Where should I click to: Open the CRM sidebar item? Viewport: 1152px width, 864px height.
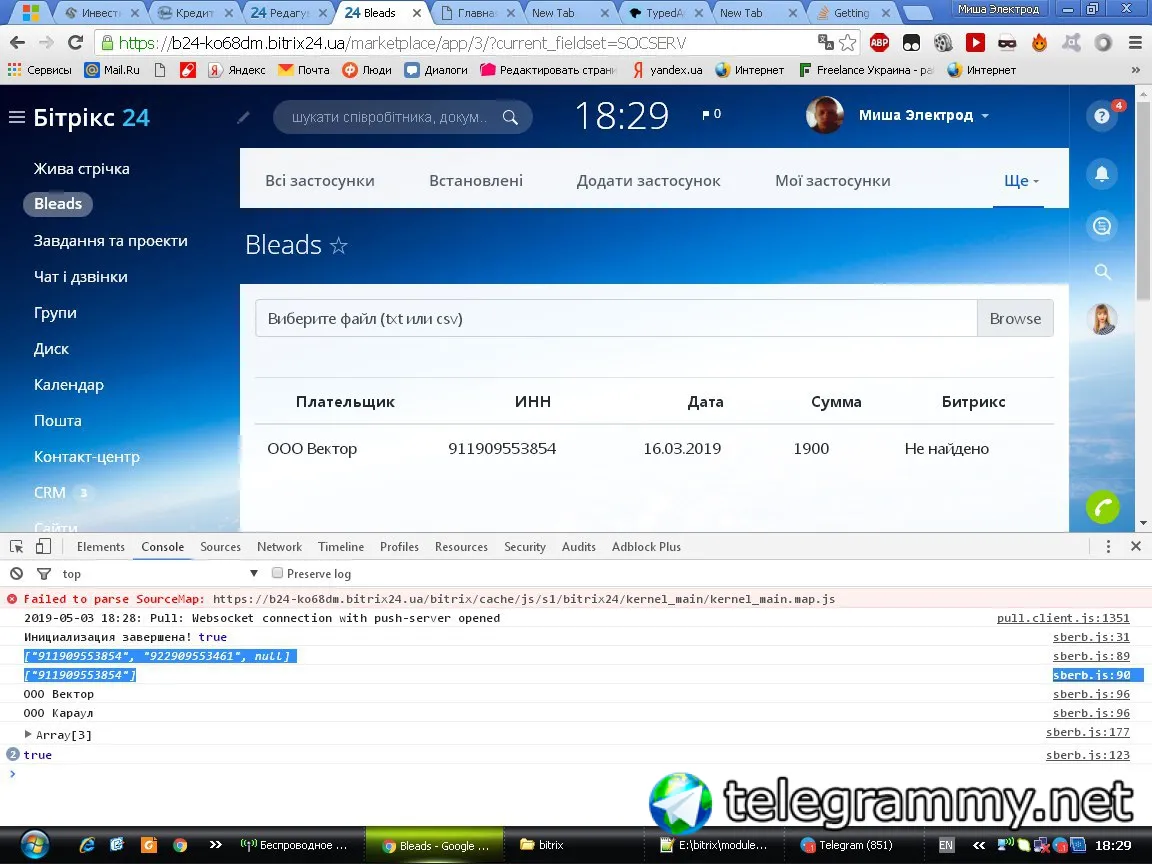[50, 492]
